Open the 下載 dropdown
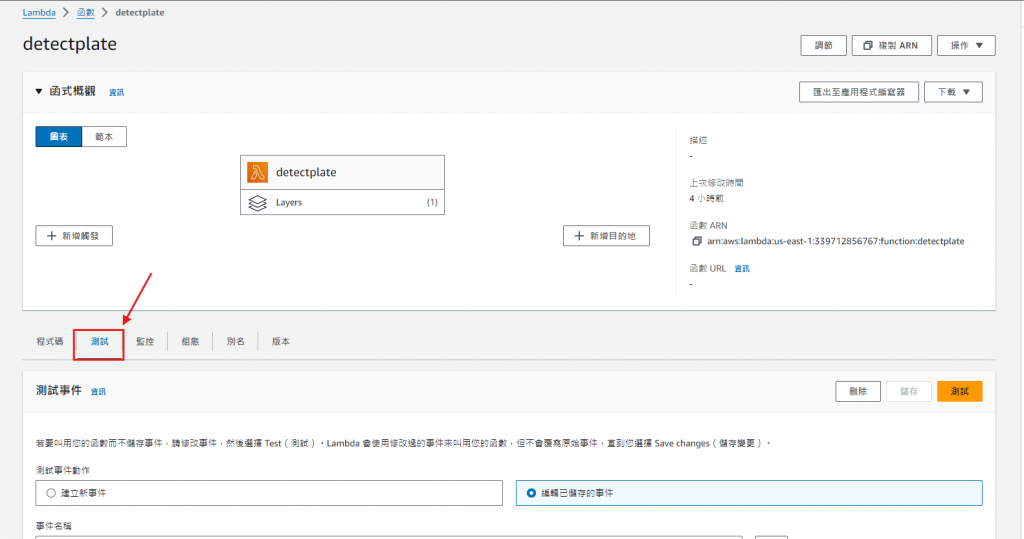 coord(953,92)
